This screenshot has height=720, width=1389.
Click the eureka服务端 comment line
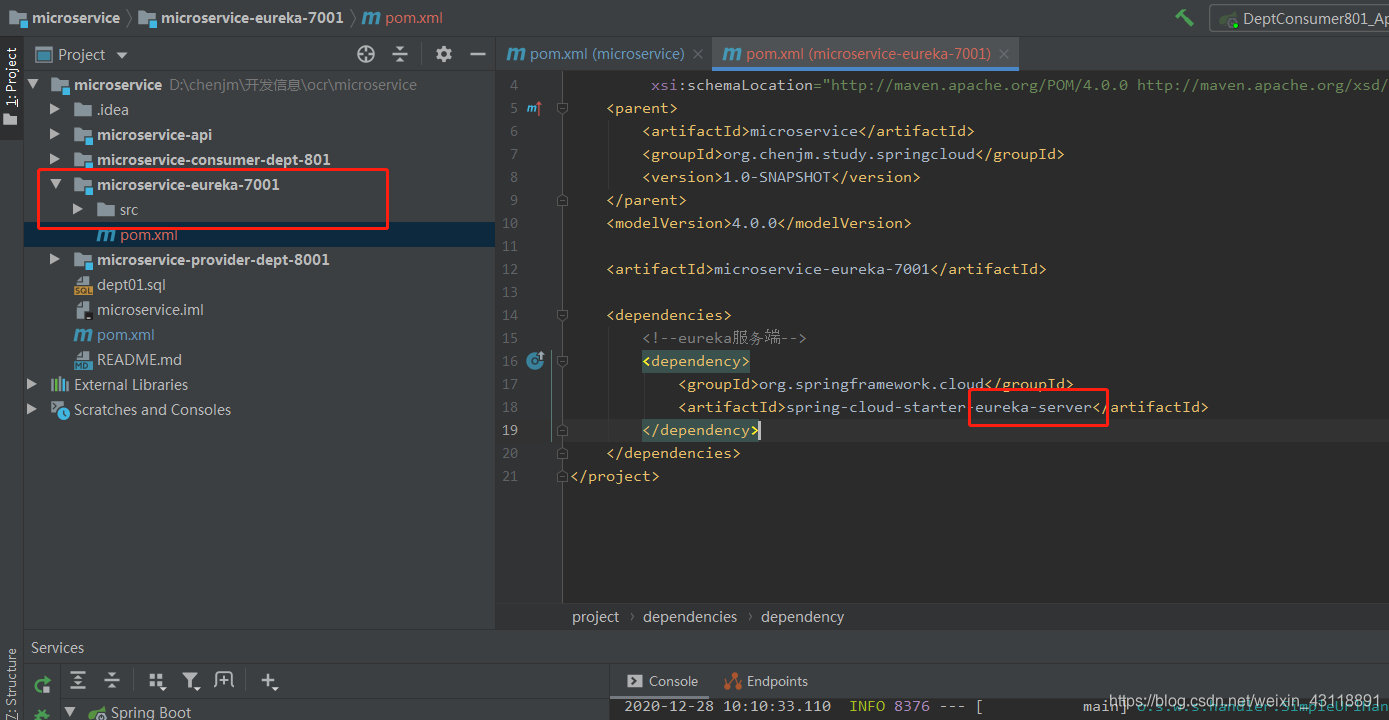[724, 338]
